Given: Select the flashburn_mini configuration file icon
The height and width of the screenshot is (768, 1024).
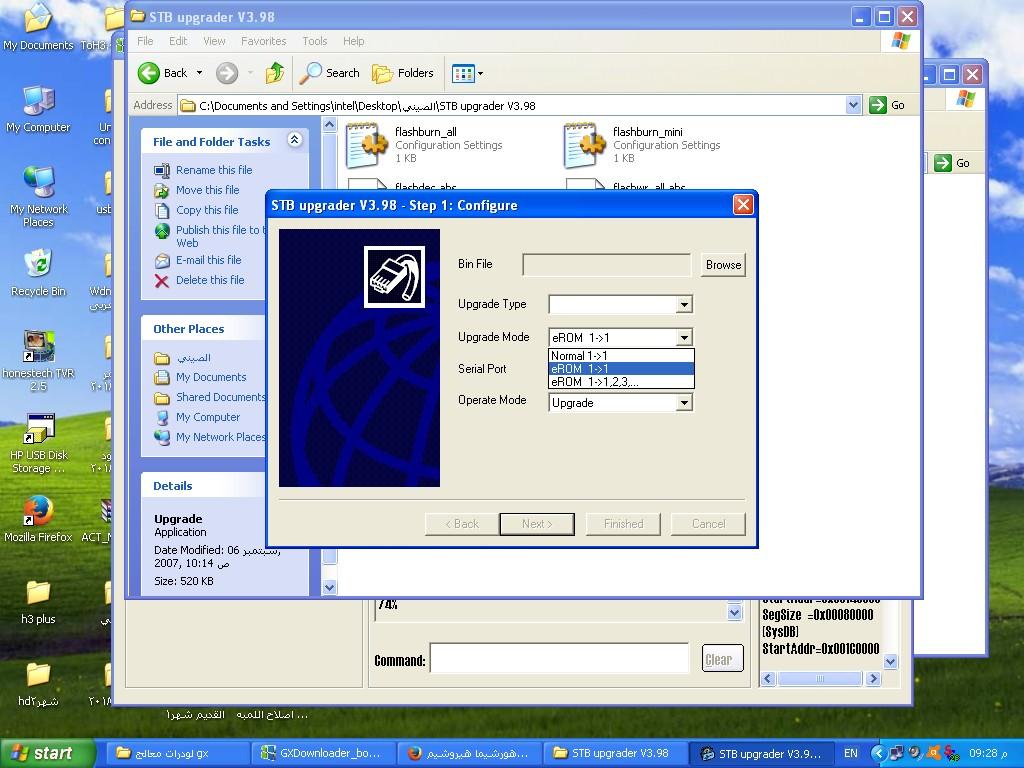Looking at the screenshot, I should (585, 145).
